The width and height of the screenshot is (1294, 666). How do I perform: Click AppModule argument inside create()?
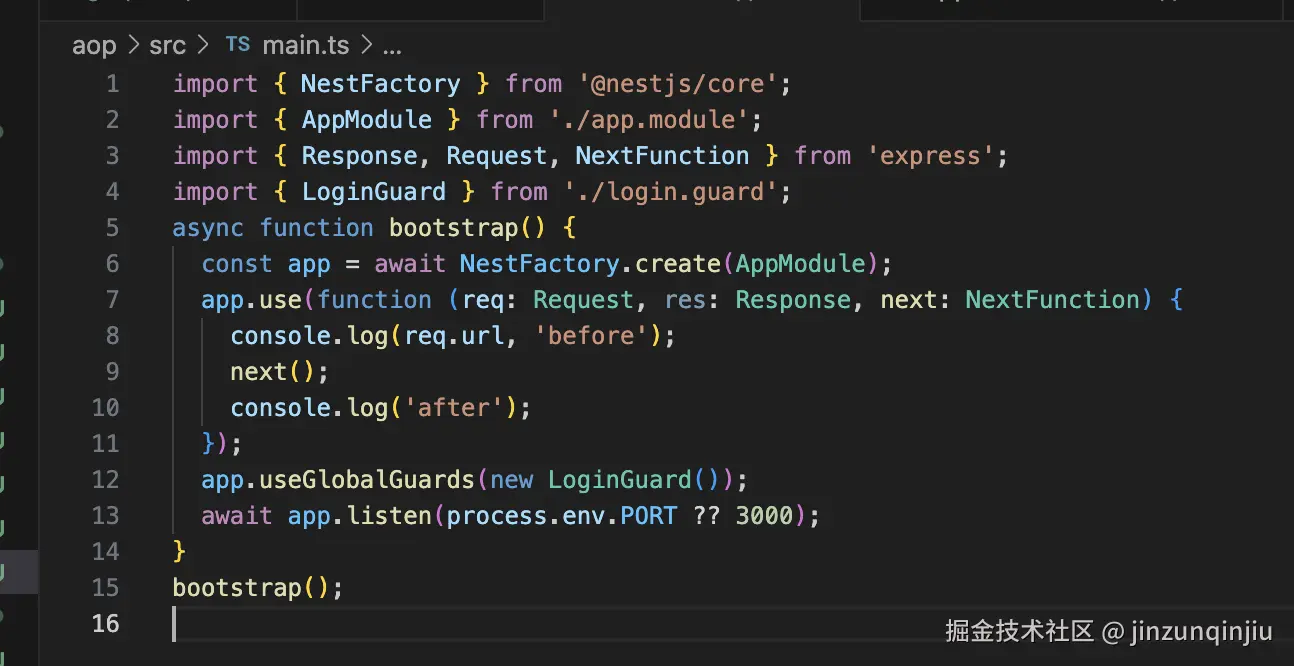pos(800,264)
